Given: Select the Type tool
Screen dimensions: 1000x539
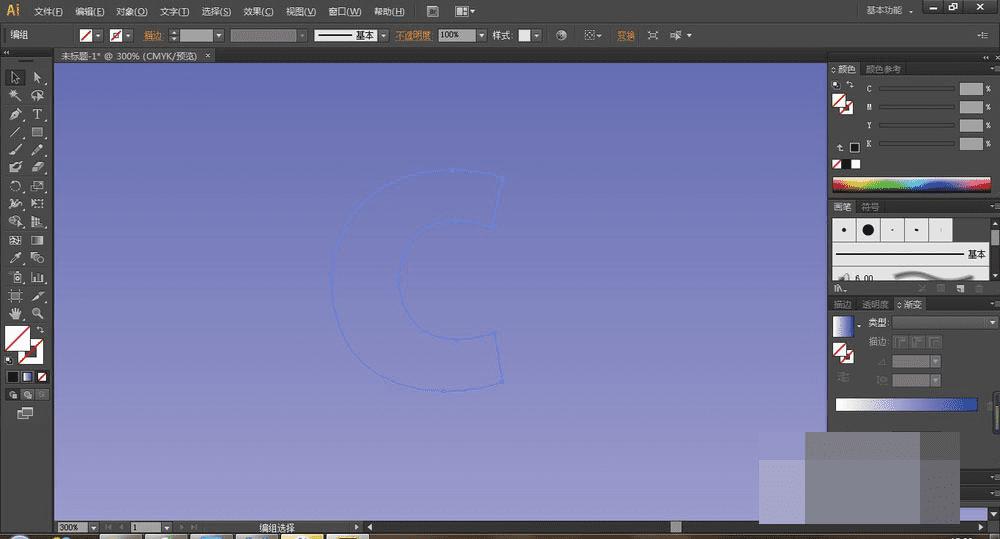Looking at the screenshot, I should 37,114.
